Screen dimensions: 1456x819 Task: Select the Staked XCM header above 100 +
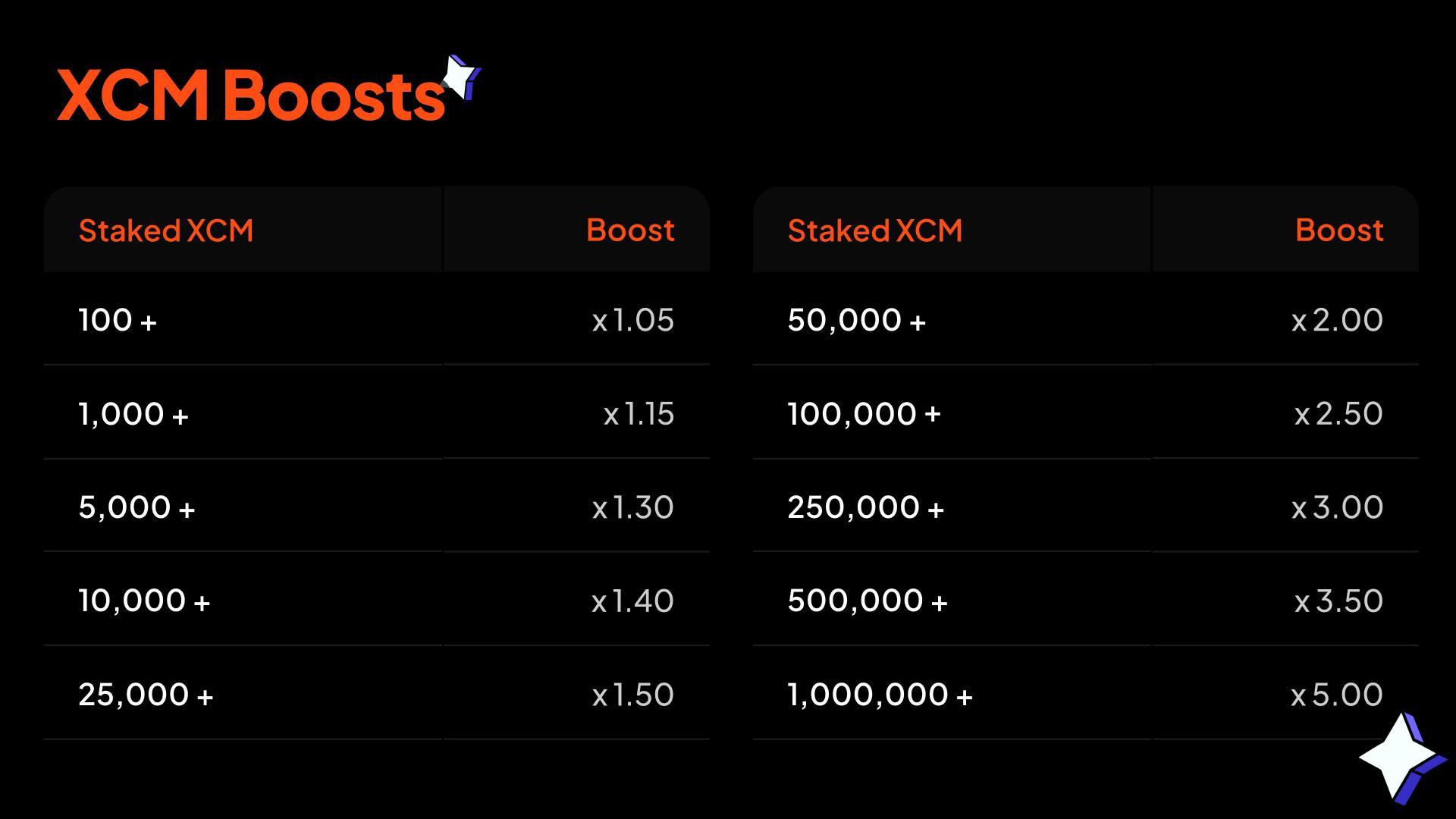pos(166,231)
